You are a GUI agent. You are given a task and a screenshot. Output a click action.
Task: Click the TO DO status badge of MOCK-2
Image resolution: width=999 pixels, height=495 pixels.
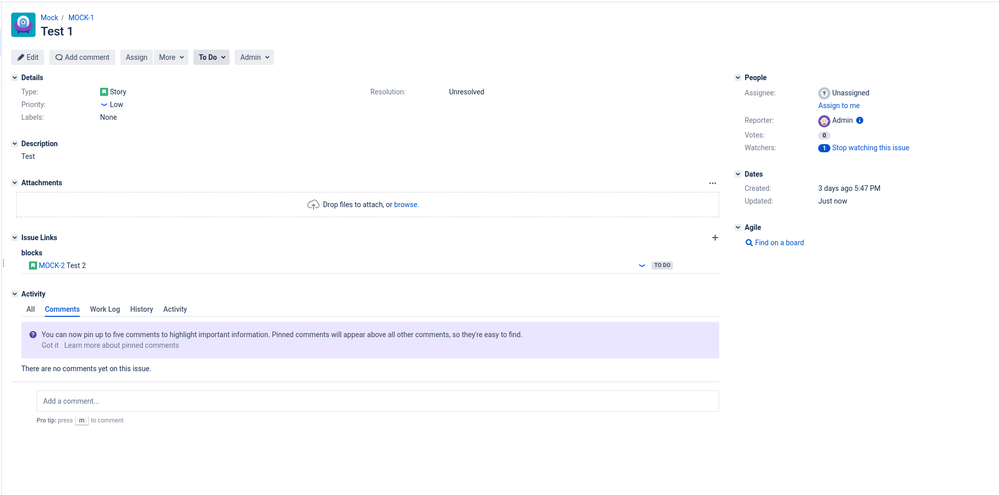[662, 266]
